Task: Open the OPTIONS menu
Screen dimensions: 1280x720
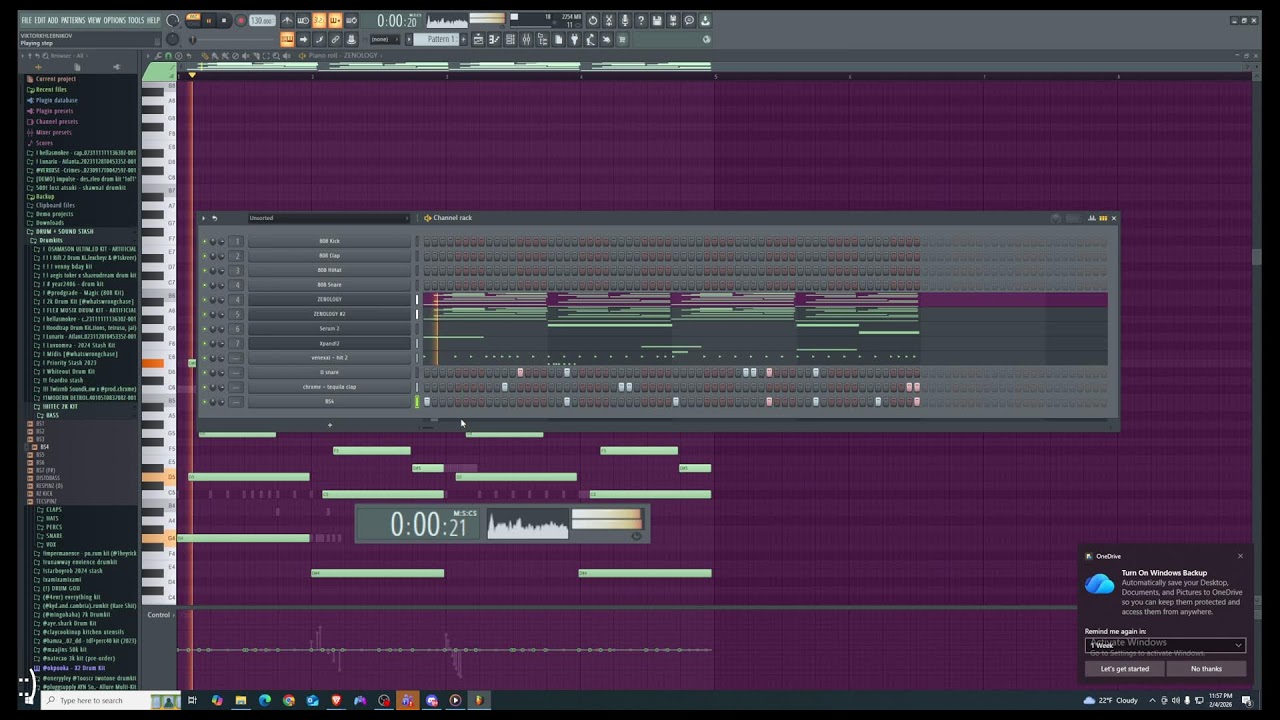Action: (115, 20)
